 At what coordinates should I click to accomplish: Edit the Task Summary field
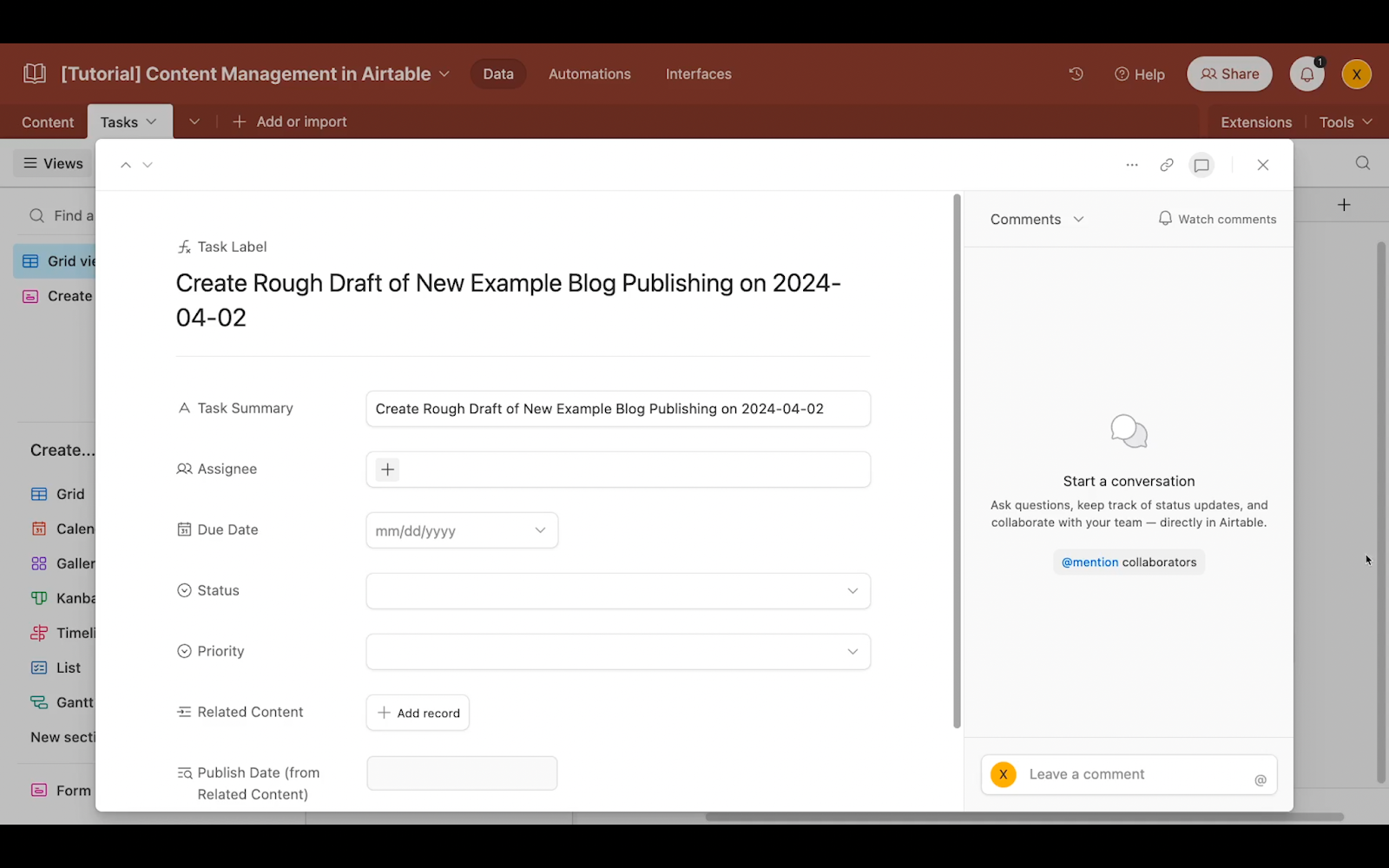[x=618, y=409]
